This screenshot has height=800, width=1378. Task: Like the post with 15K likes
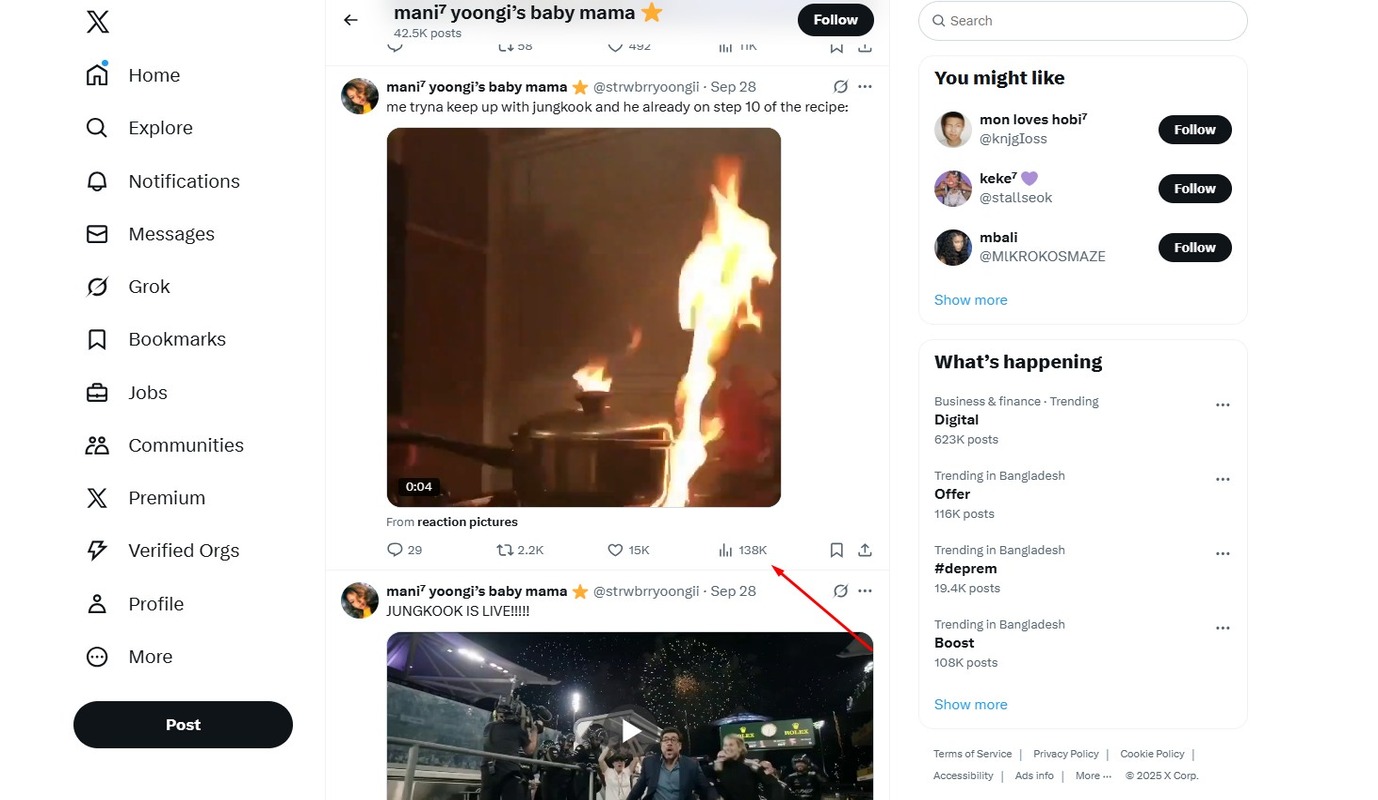tap(616, 550)
